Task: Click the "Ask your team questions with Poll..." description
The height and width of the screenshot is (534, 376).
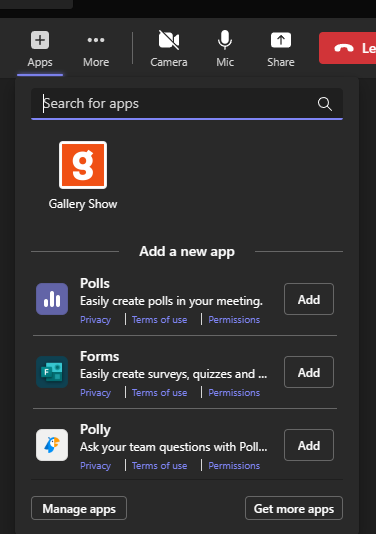Action: pyautogui.click(x=173, y=447)
